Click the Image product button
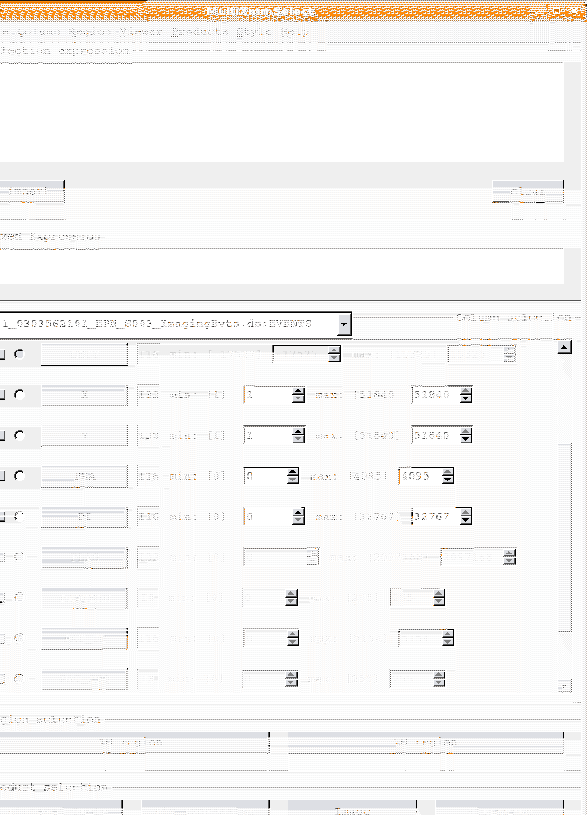The height and width of the screenshot is (815, 587). pos(352,808)
